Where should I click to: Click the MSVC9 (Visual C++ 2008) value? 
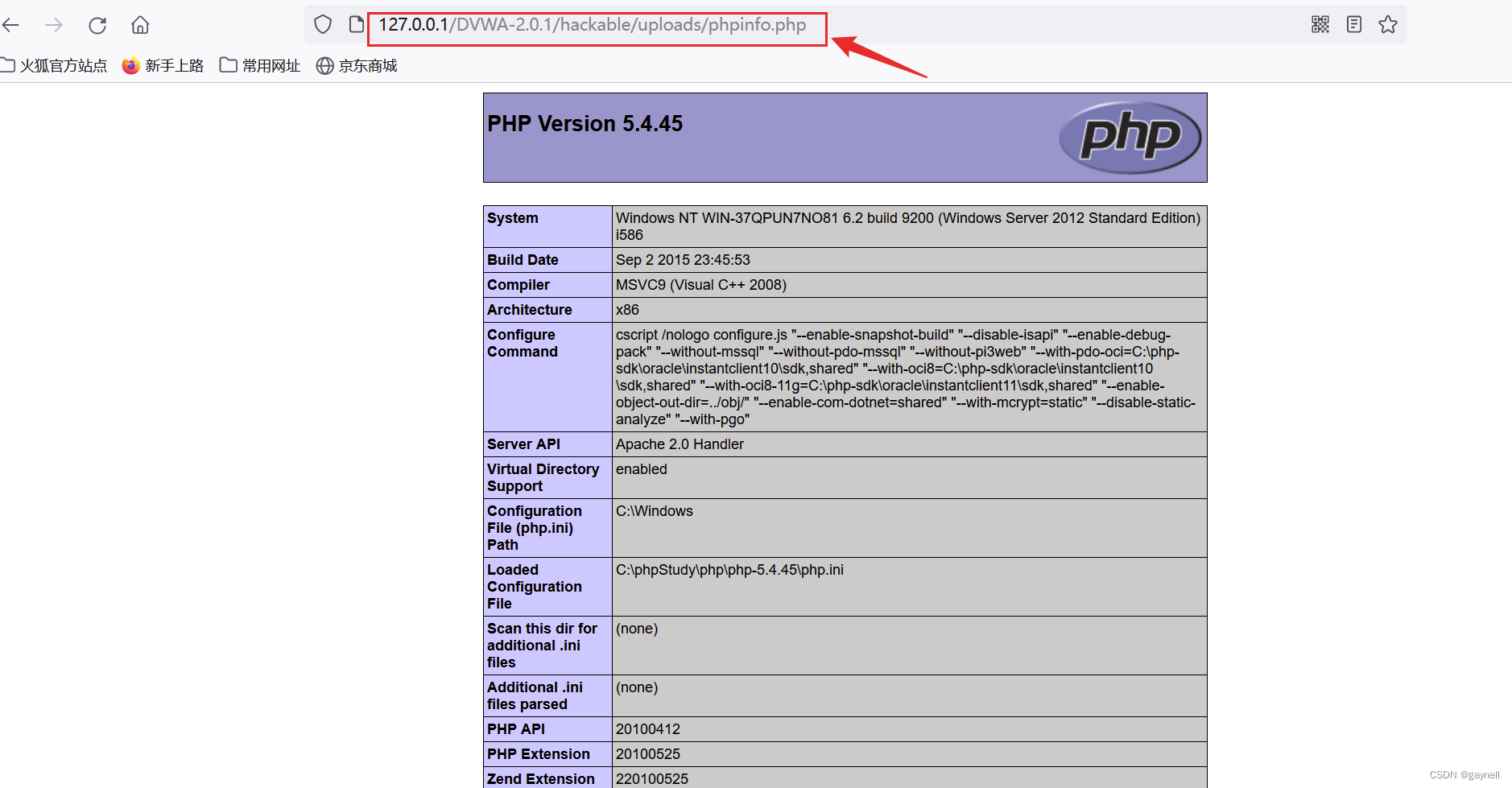701,285
